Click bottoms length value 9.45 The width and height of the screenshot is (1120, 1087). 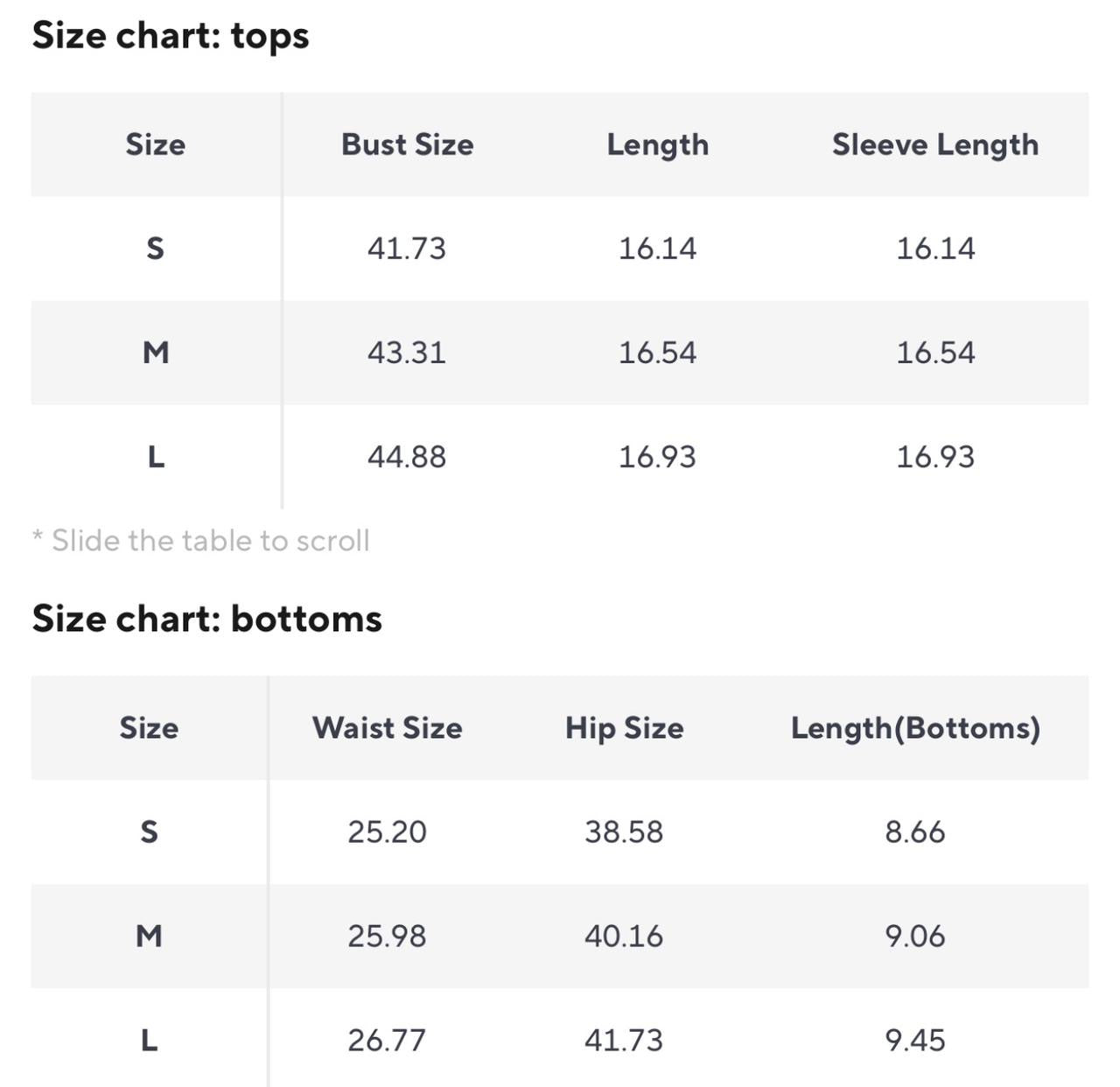[x=915, y=1041]
